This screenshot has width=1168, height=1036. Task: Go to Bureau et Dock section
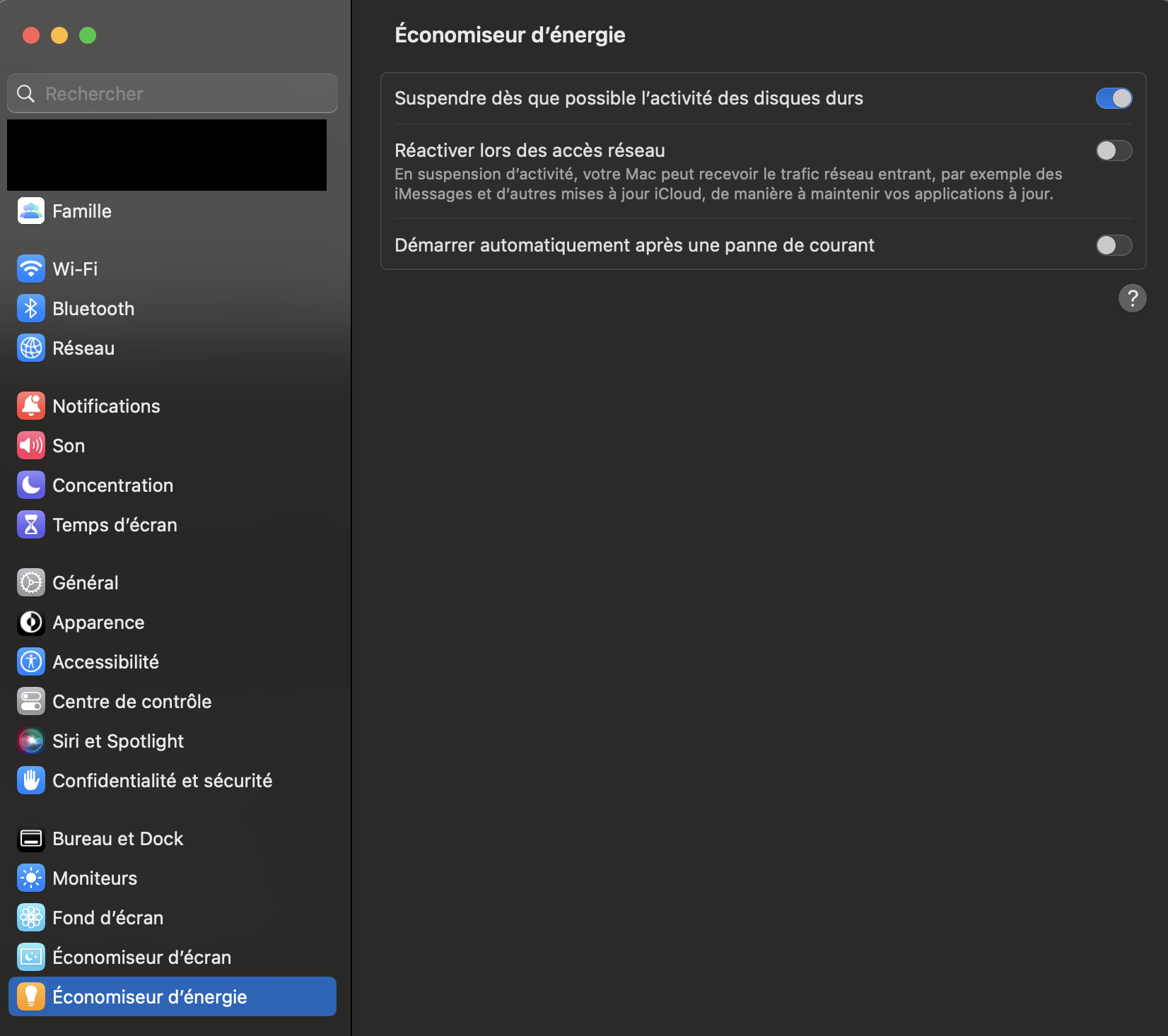click(117, 839)
